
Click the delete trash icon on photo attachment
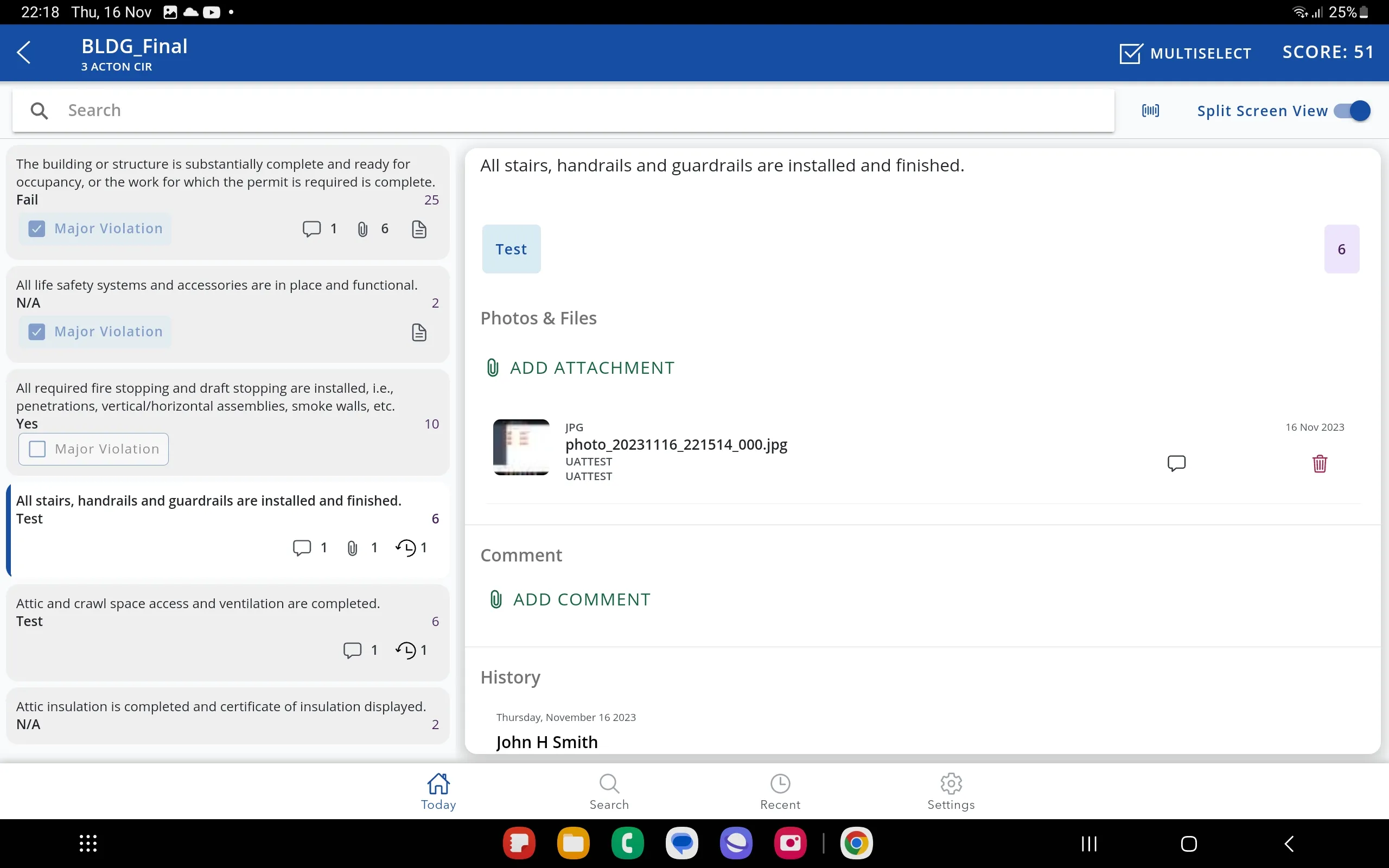(1320, 463)
